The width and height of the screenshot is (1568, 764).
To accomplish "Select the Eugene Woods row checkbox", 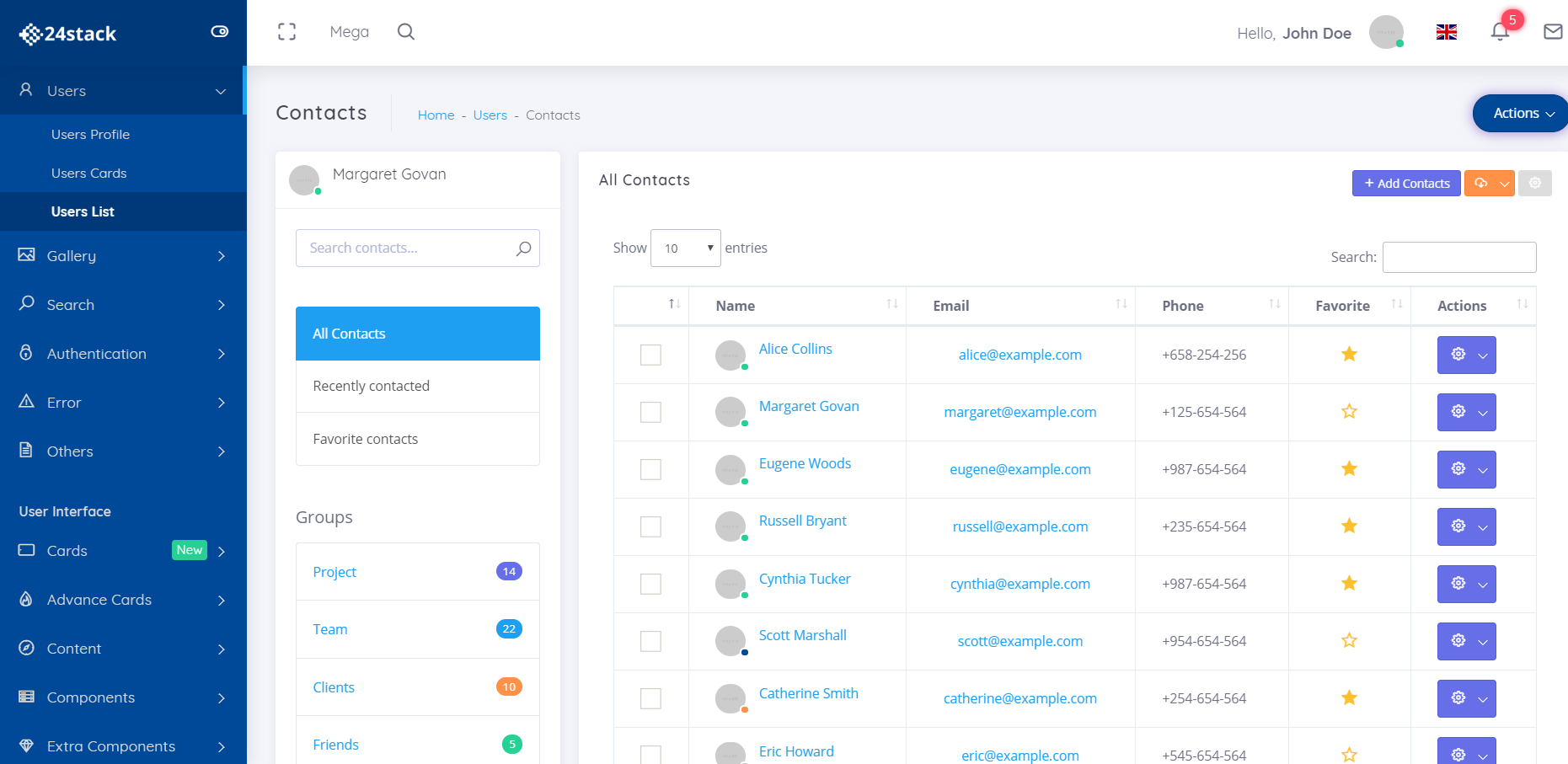I will point(650,469).
